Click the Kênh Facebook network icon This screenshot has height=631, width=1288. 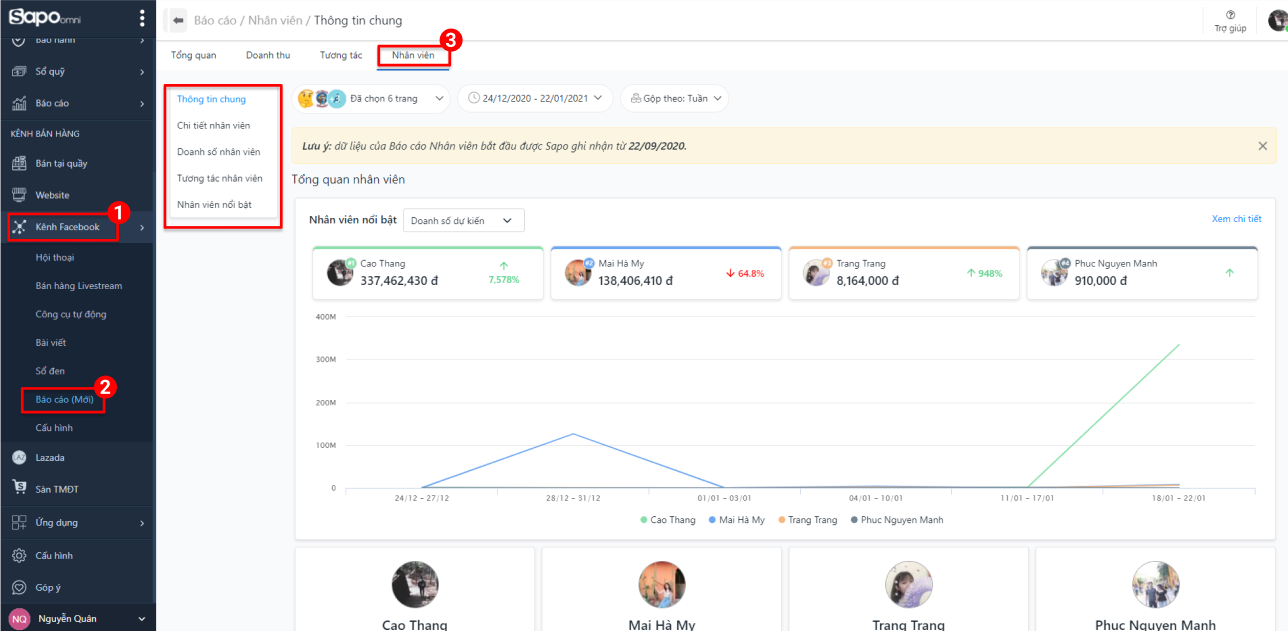(x=19, y=227)
